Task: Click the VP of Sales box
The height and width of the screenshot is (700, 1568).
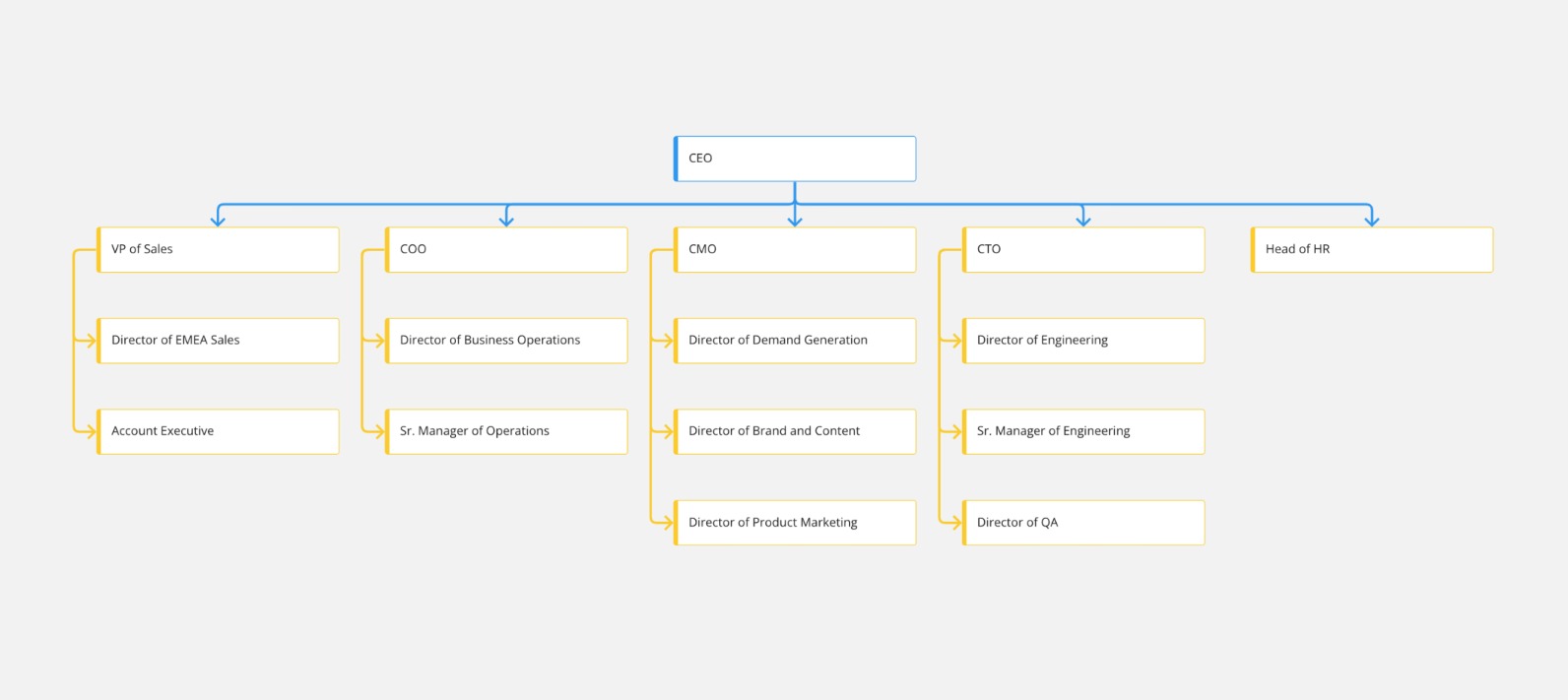Action: (x=218, y=250)
